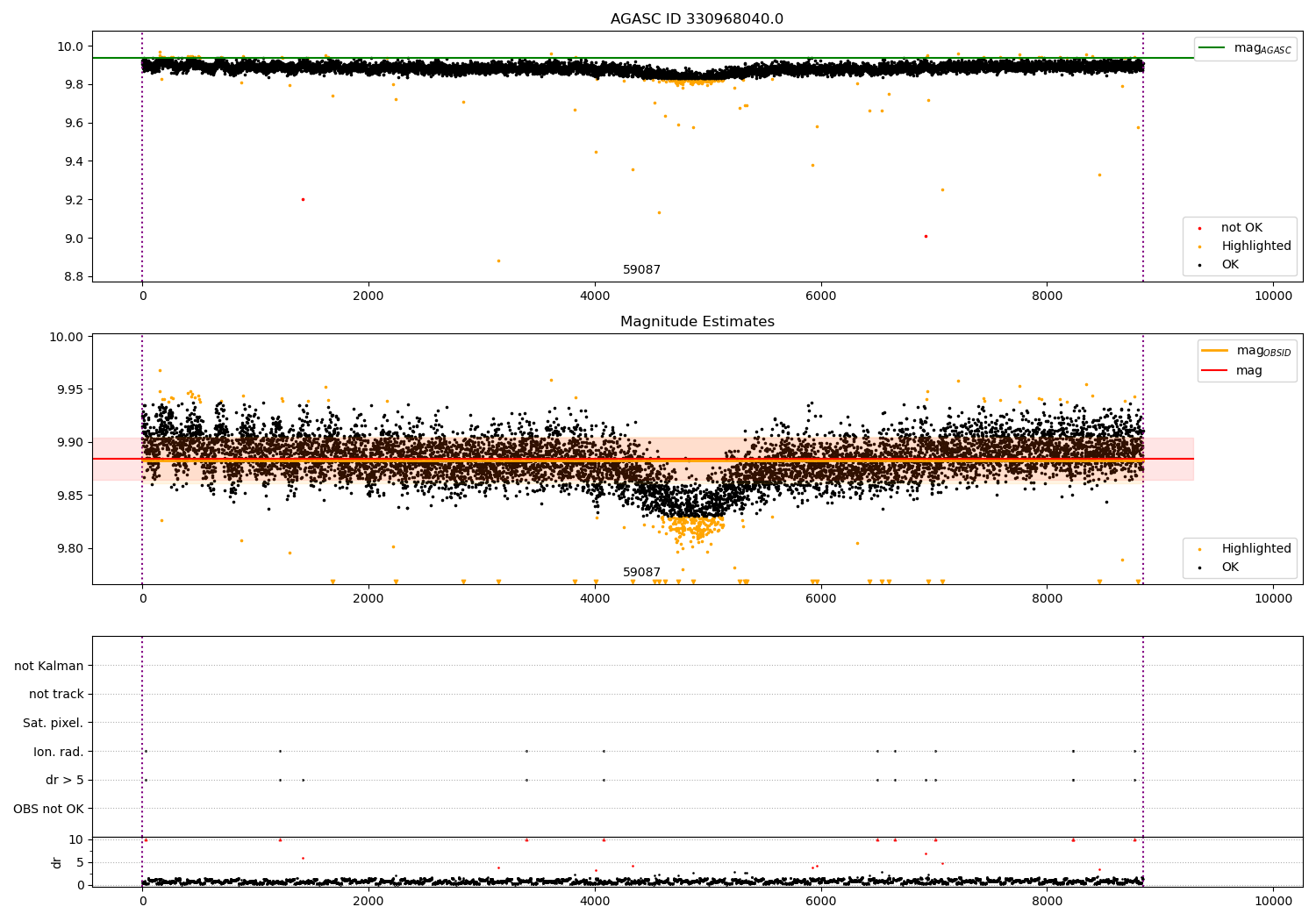Click the '9.6' y-axis tick of top plot
This screenshot has width=1316, height=921.
click(73, 123)
